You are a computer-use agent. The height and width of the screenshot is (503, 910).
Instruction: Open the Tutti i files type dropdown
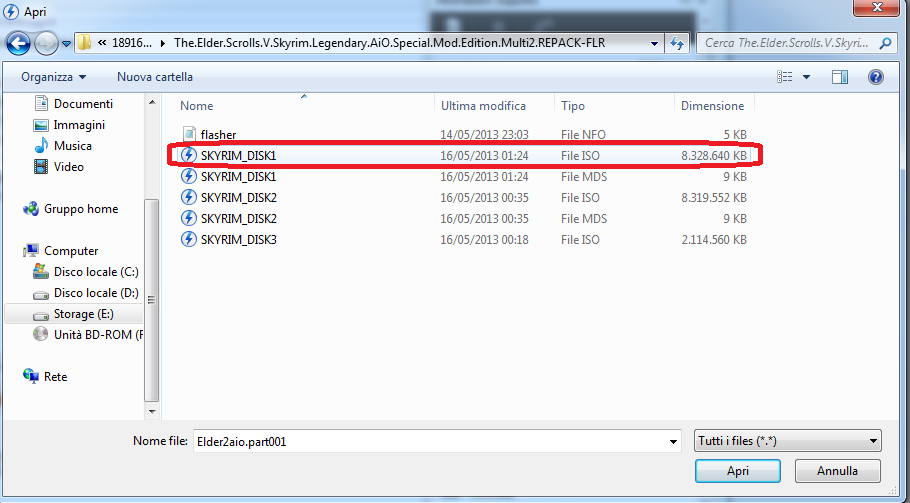pos(788,441)
